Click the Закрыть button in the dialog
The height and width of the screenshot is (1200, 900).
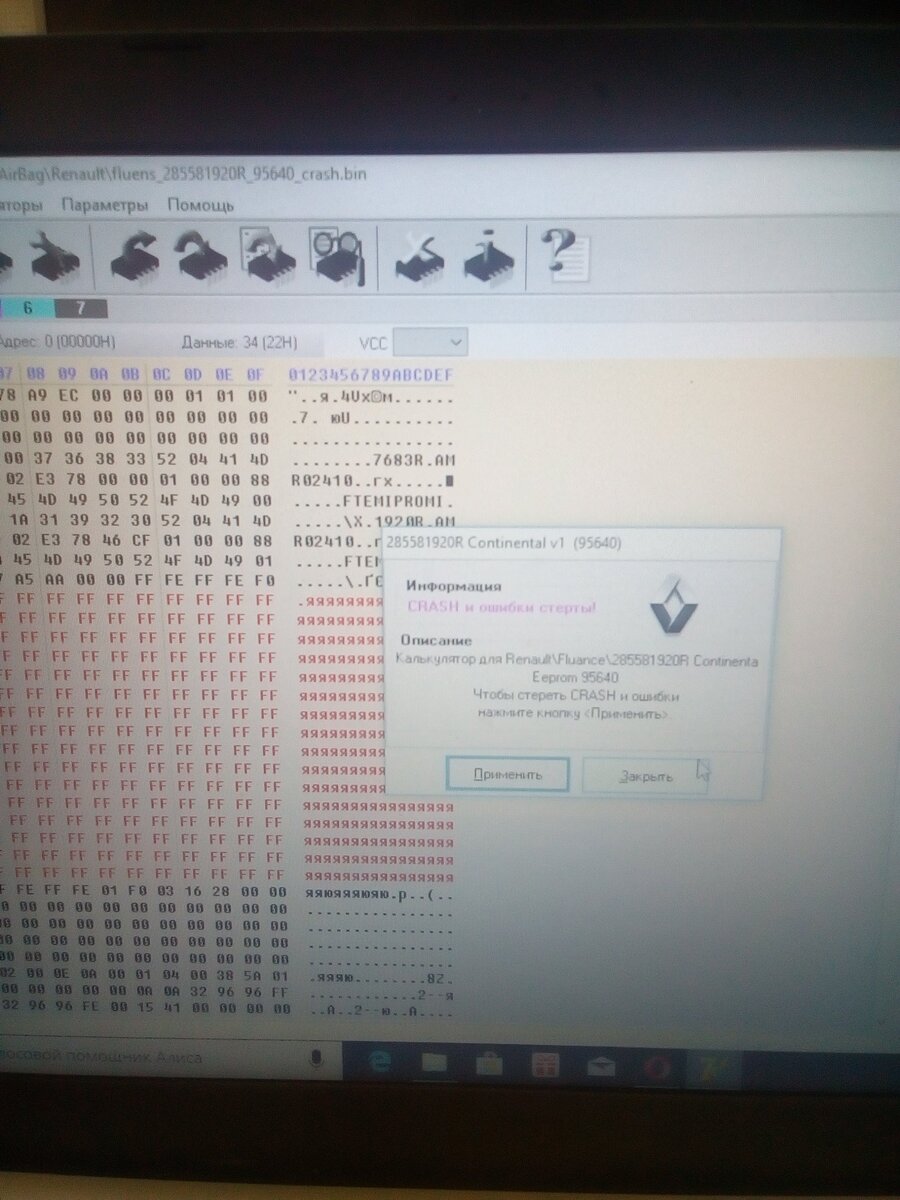point(645,776)
